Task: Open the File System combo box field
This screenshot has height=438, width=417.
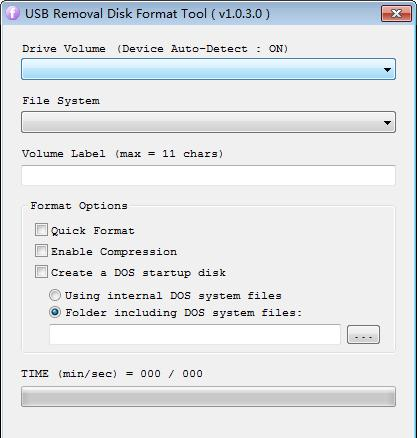Action: [208, 122]
